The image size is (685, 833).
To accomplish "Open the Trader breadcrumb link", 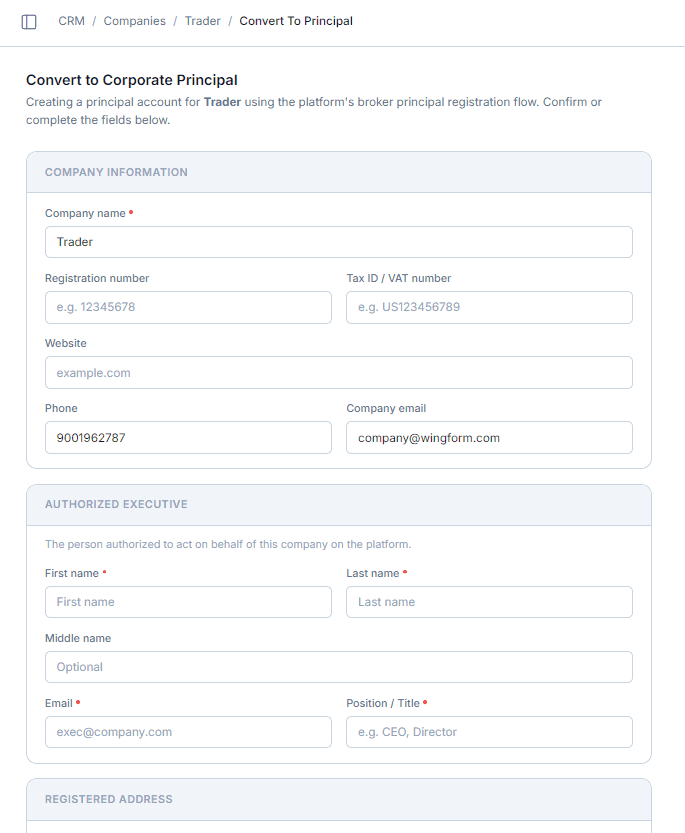I will 202,21.
